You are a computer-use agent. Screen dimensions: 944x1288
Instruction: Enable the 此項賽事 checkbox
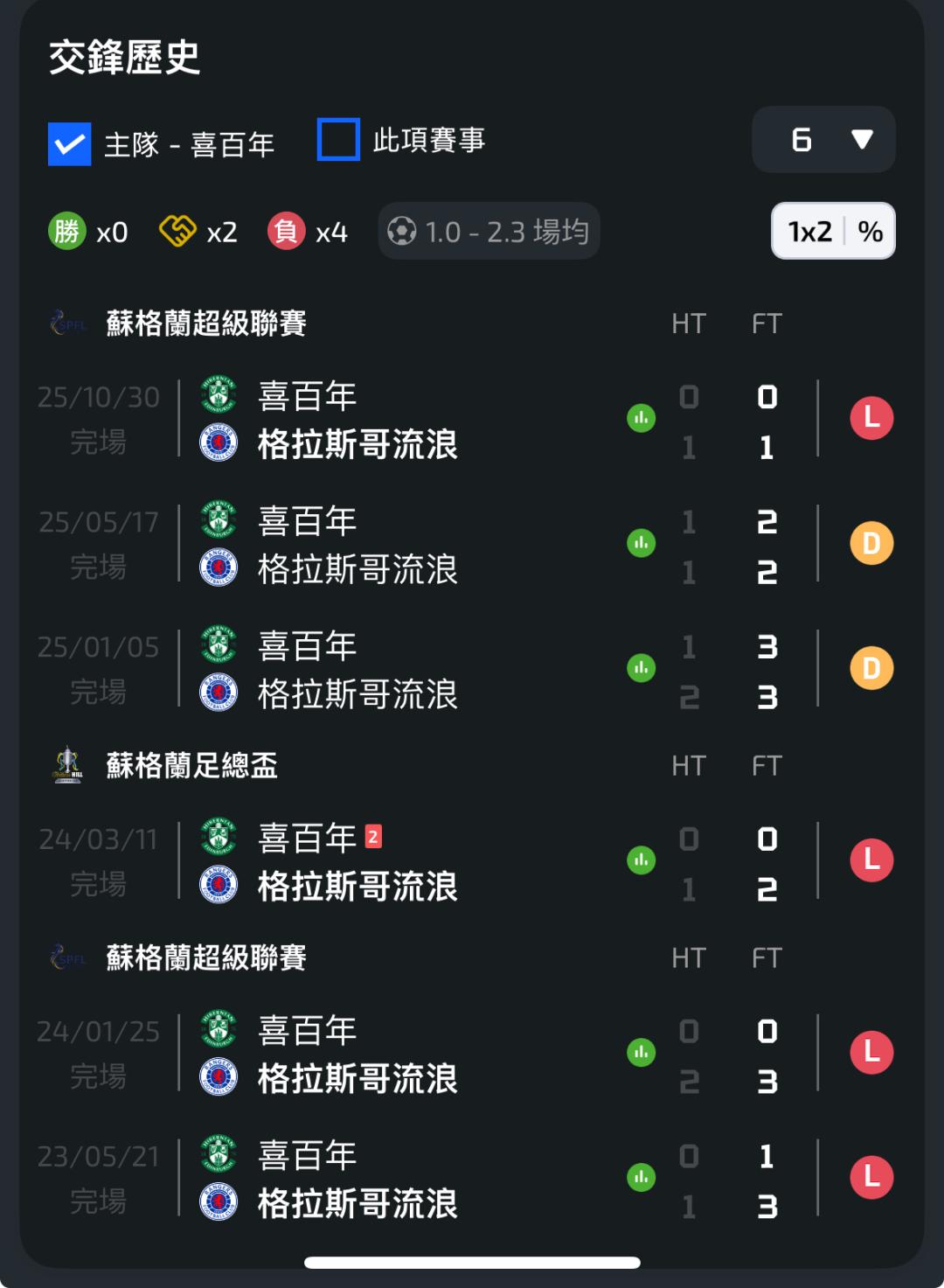tap(338, 140)
